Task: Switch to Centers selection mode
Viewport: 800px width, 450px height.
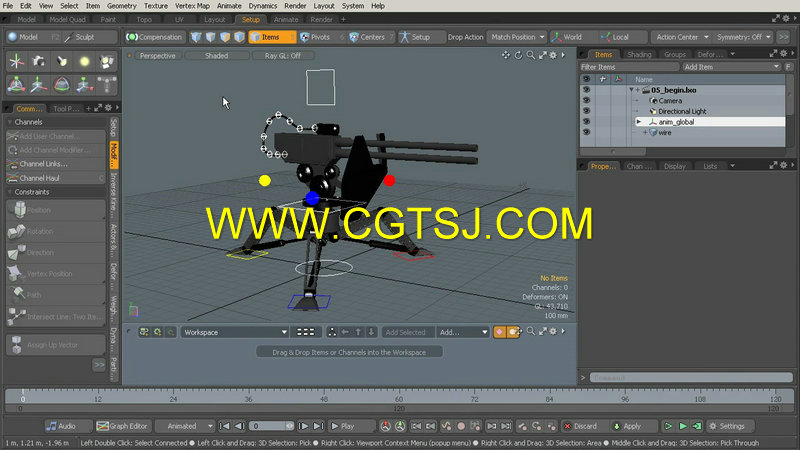Action: pyautogui.click(x=371, y=37)
